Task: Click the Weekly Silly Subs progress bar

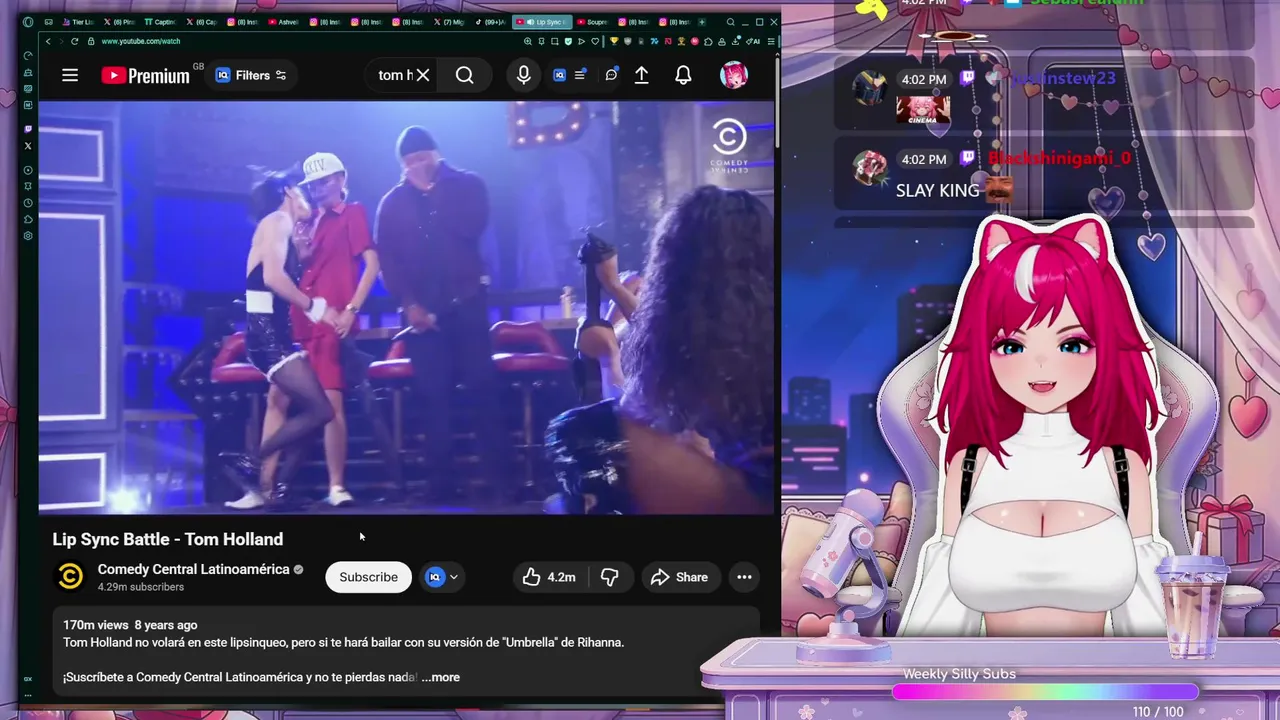Action: point(1045,691)
